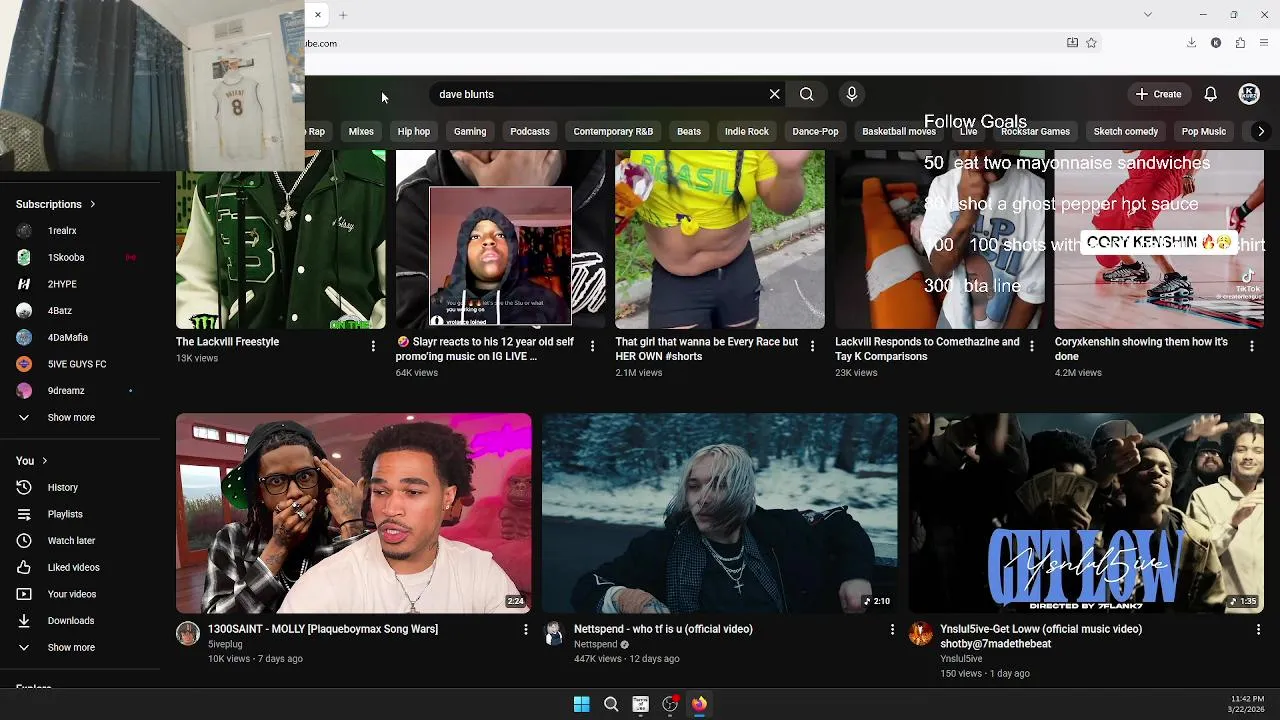Open Windows taskbar search
This screenshot has height=720, width=1280.
(x=611, y=704)
